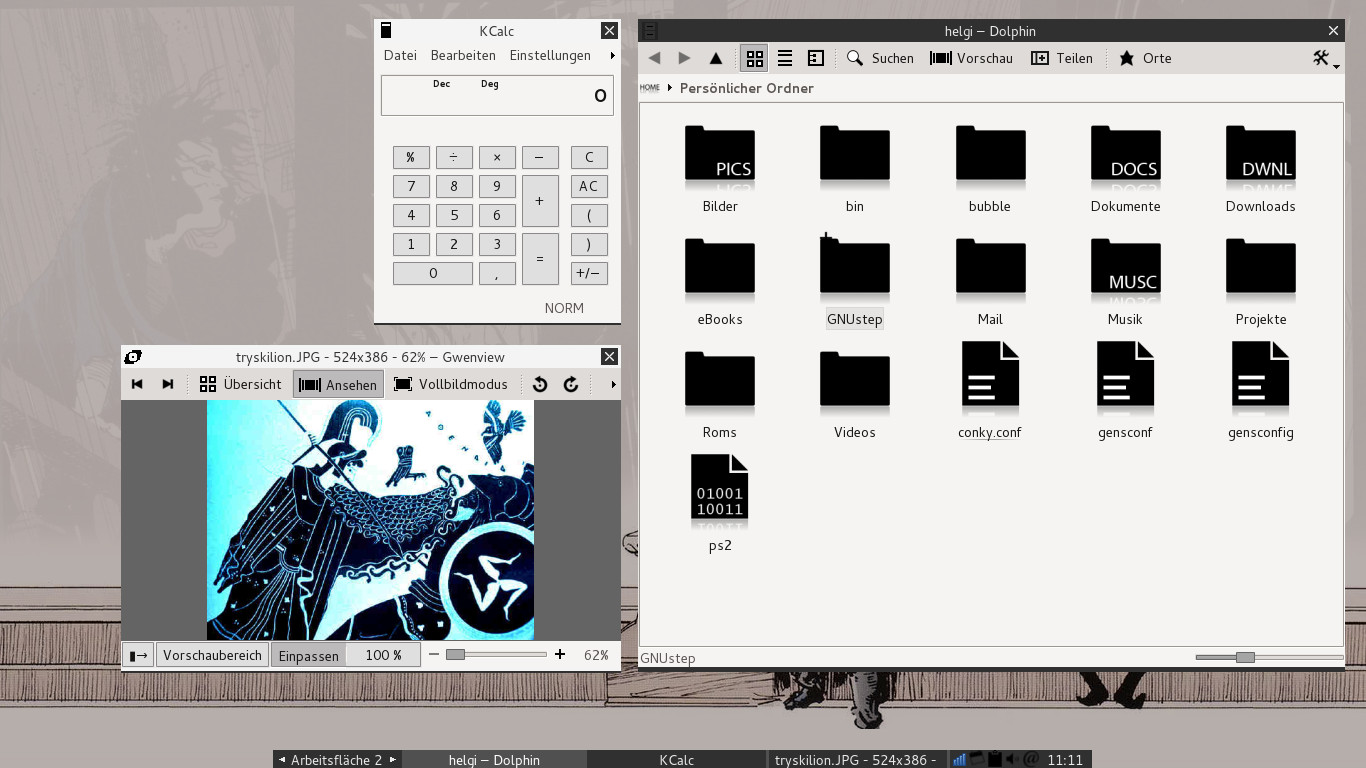Click the 7 digit key in KCalc
This screenshot has width=1366, height=768.
click(x=411, y=186)
